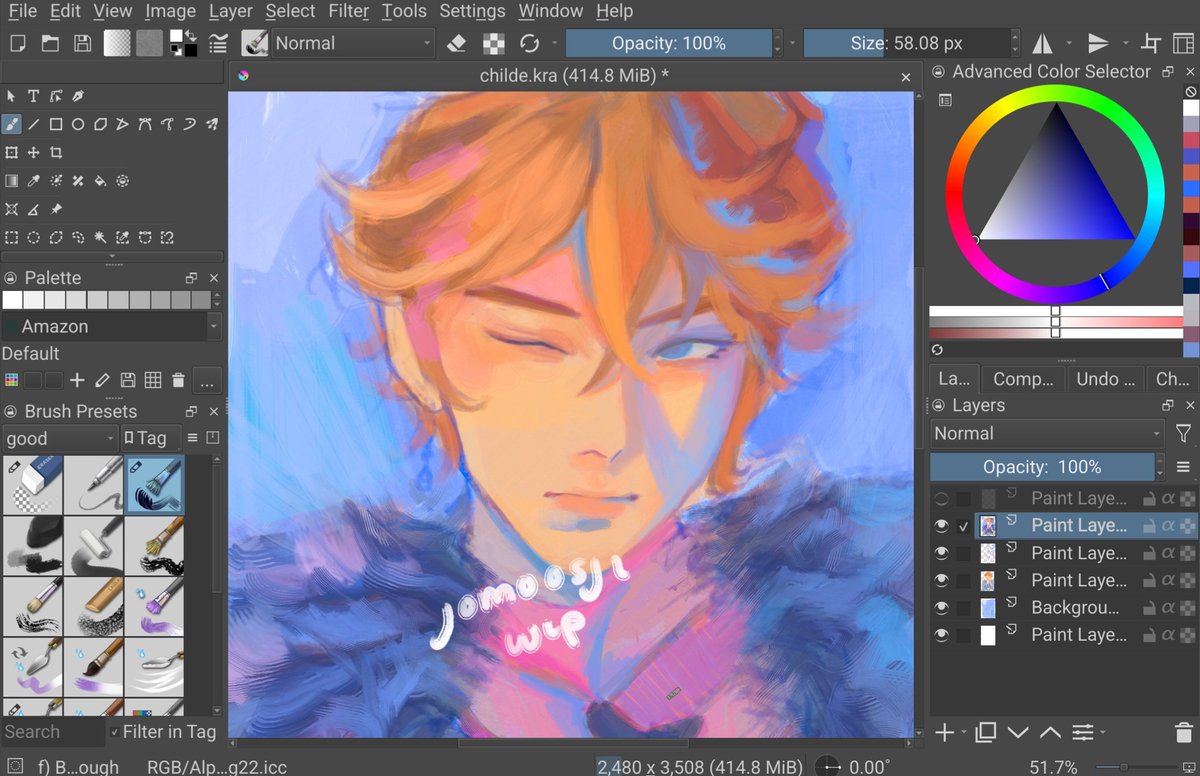The height and width of the screenshot is (776, 1200).
Task: Click the palette '...' options button
Action: click(x=207, y=380)
